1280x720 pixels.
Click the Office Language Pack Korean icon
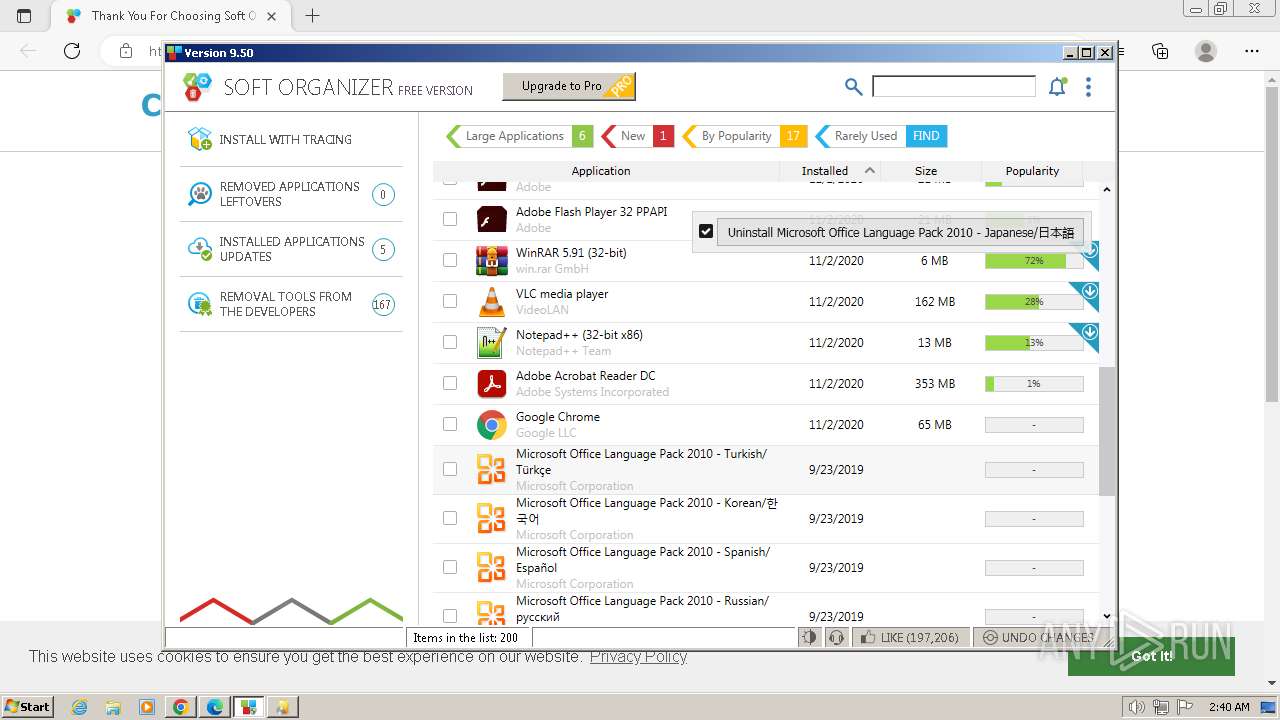coord(491,518)
